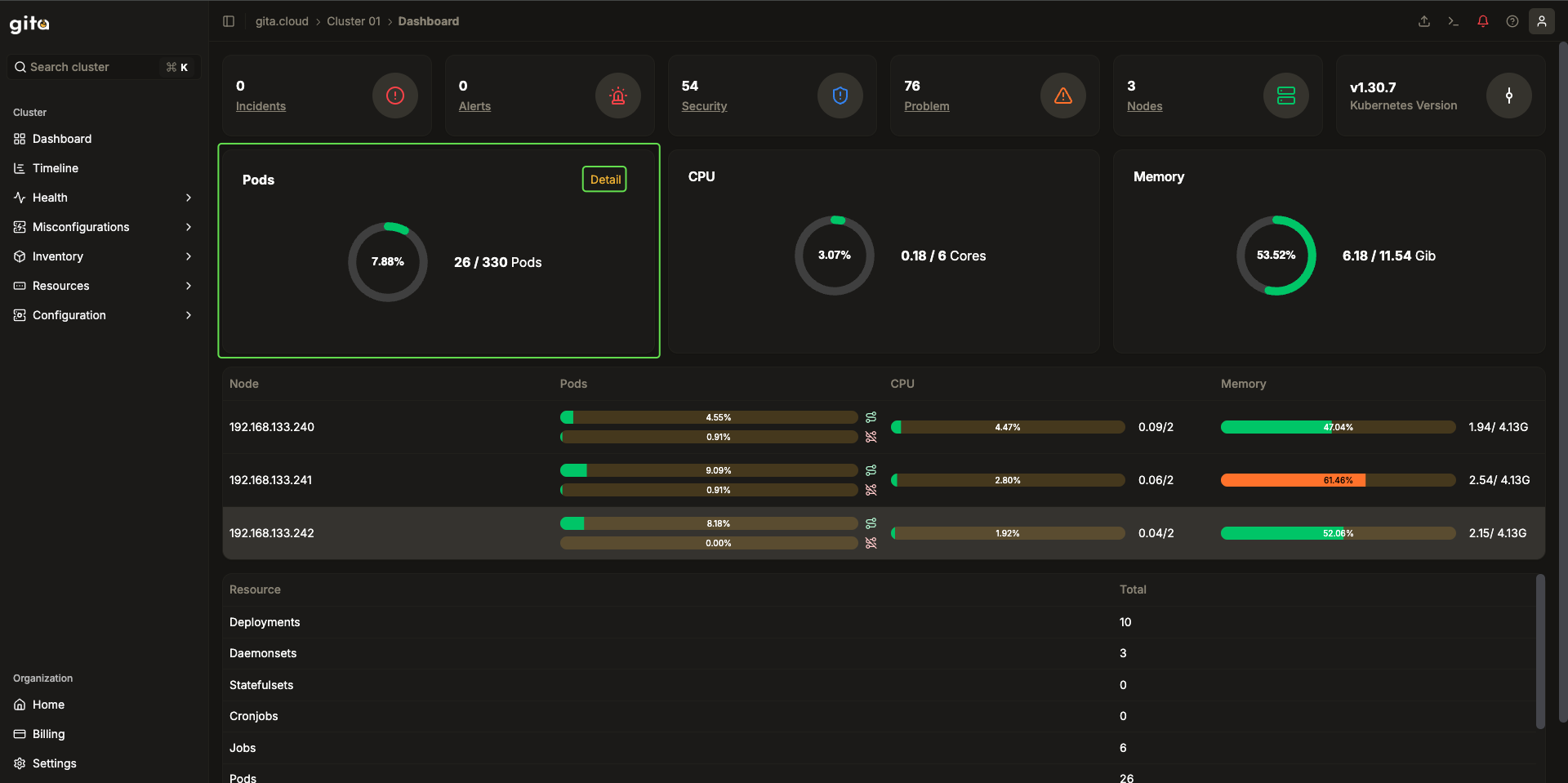Image resolution: width=1568 pixels, height=783 pixels.
Task: Click the Home house icon
Action: [20, 705]
